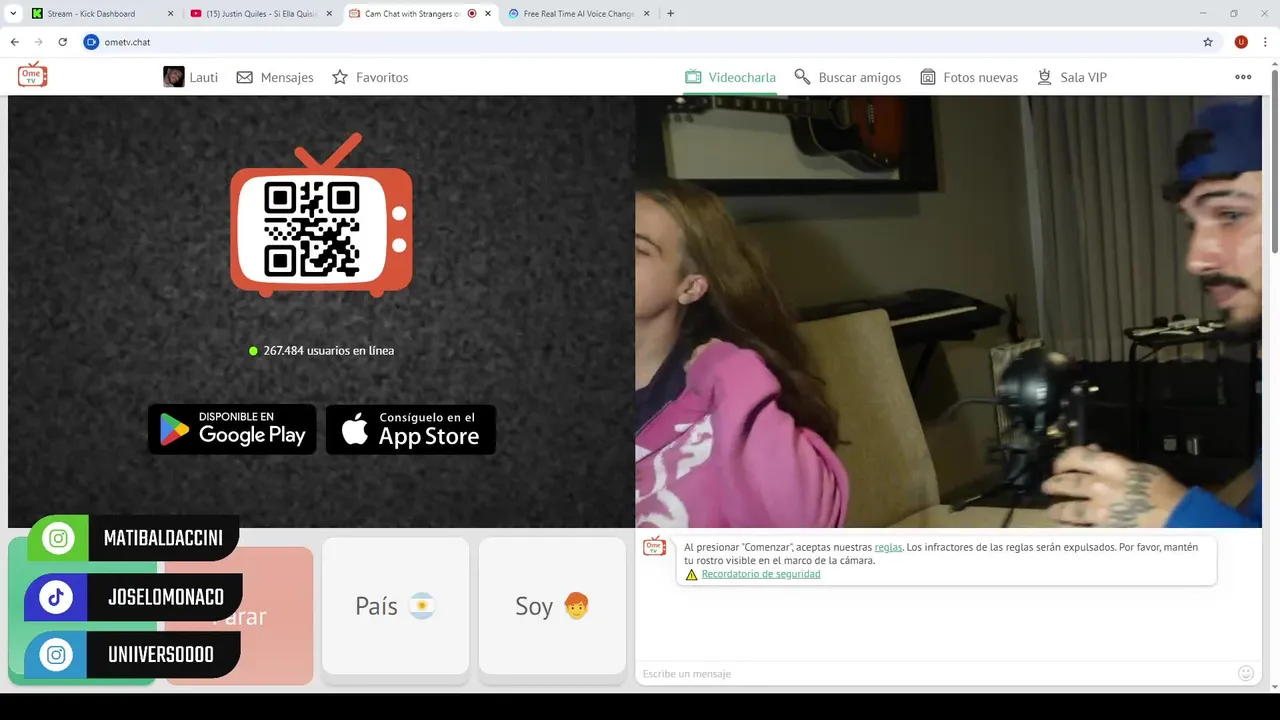Switch to the Justin Quiles YouTube tab
1280x720 pixels.
(x=262, y=14)
